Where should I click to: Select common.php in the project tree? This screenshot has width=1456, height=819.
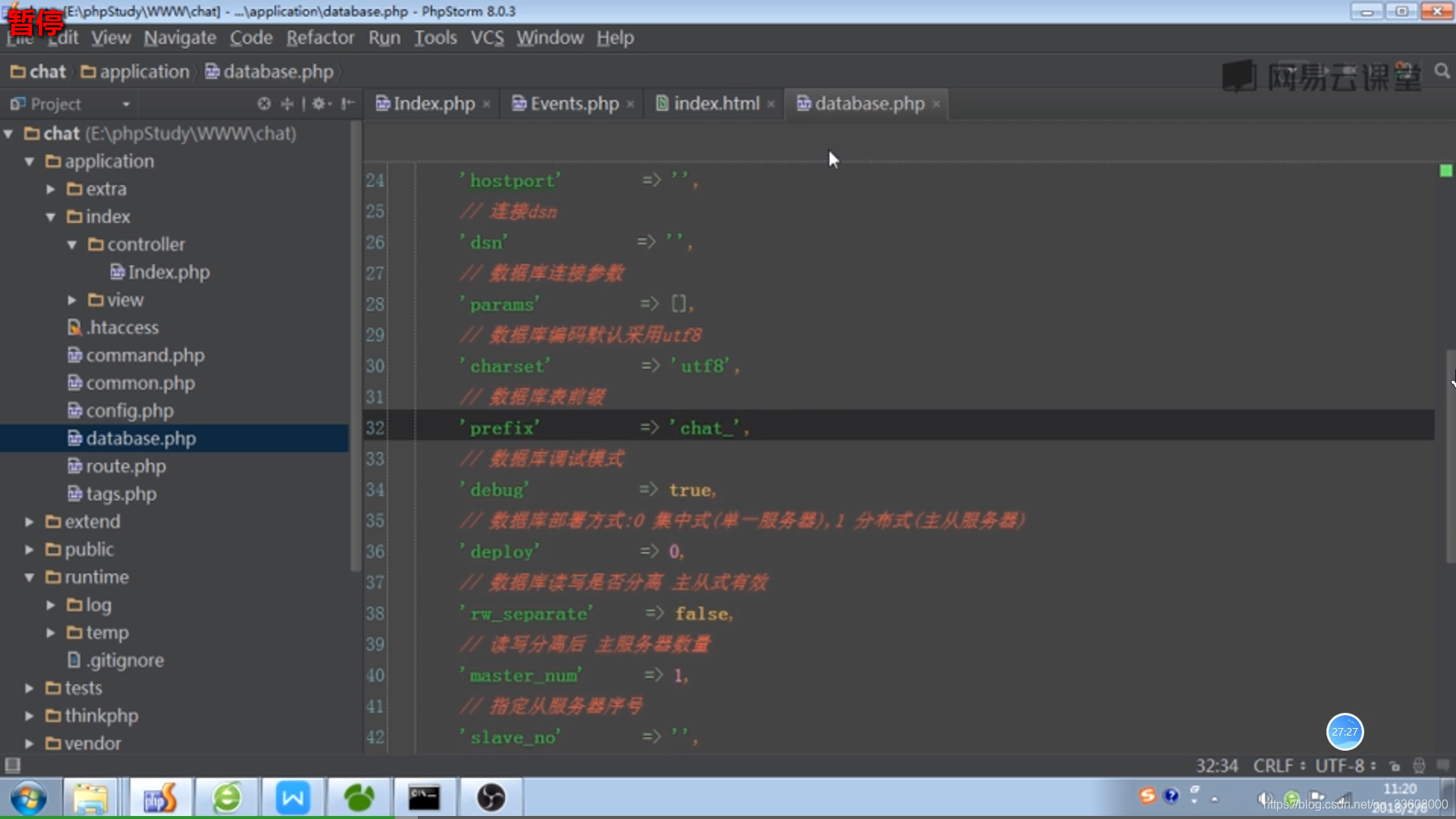(x=131, y=383)
